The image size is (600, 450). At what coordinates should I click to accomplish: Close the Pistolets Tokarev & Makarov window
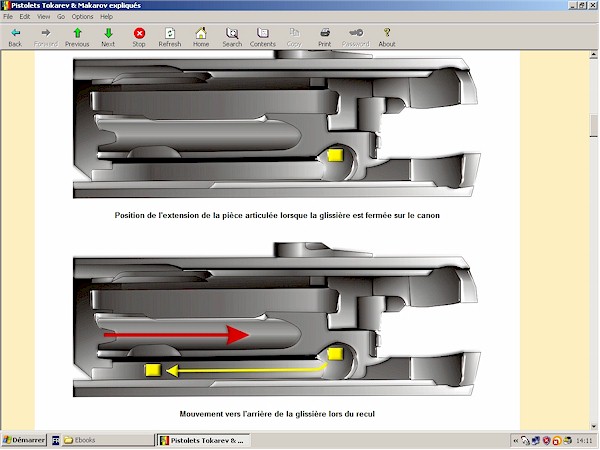pos(593,5)
